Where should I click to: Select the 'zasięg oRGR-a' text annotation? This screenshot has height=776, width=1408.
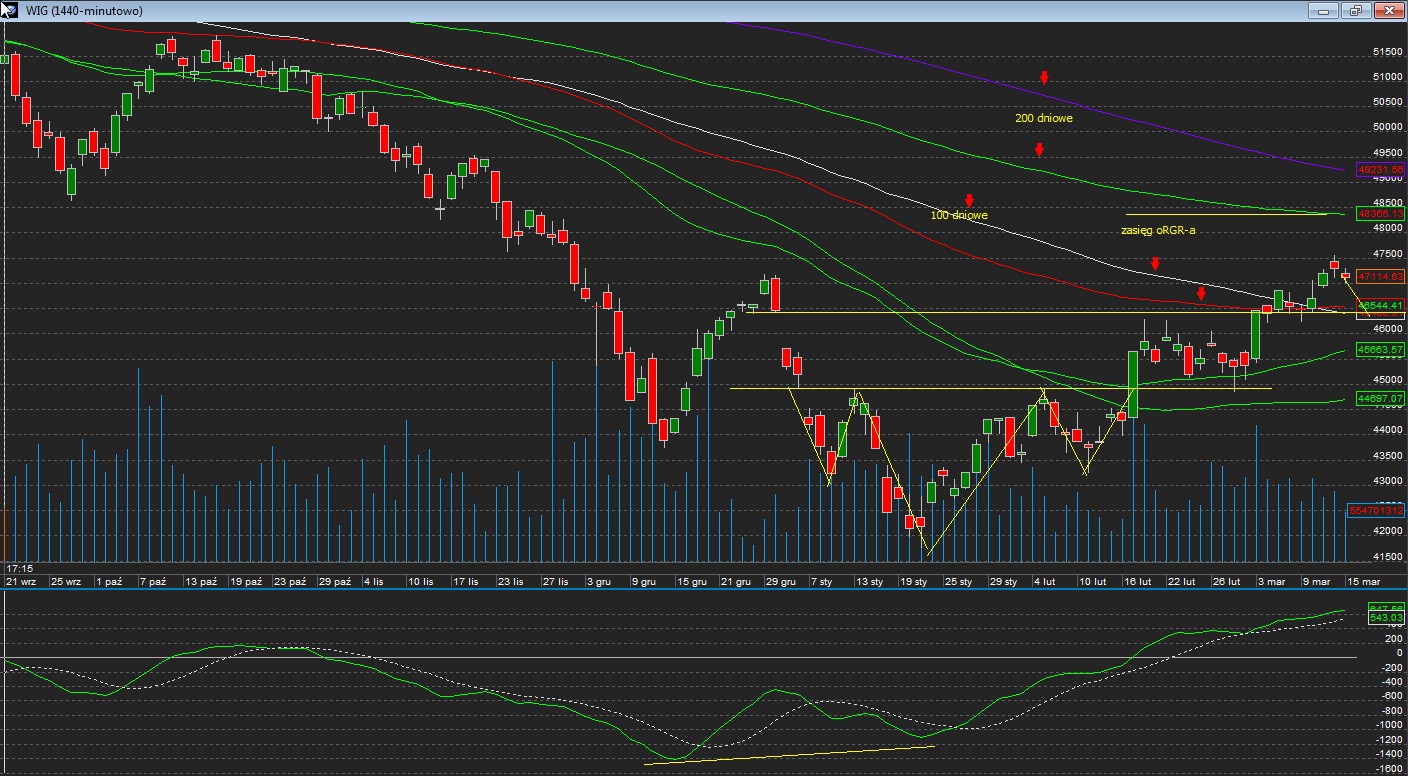(1157, 230)
